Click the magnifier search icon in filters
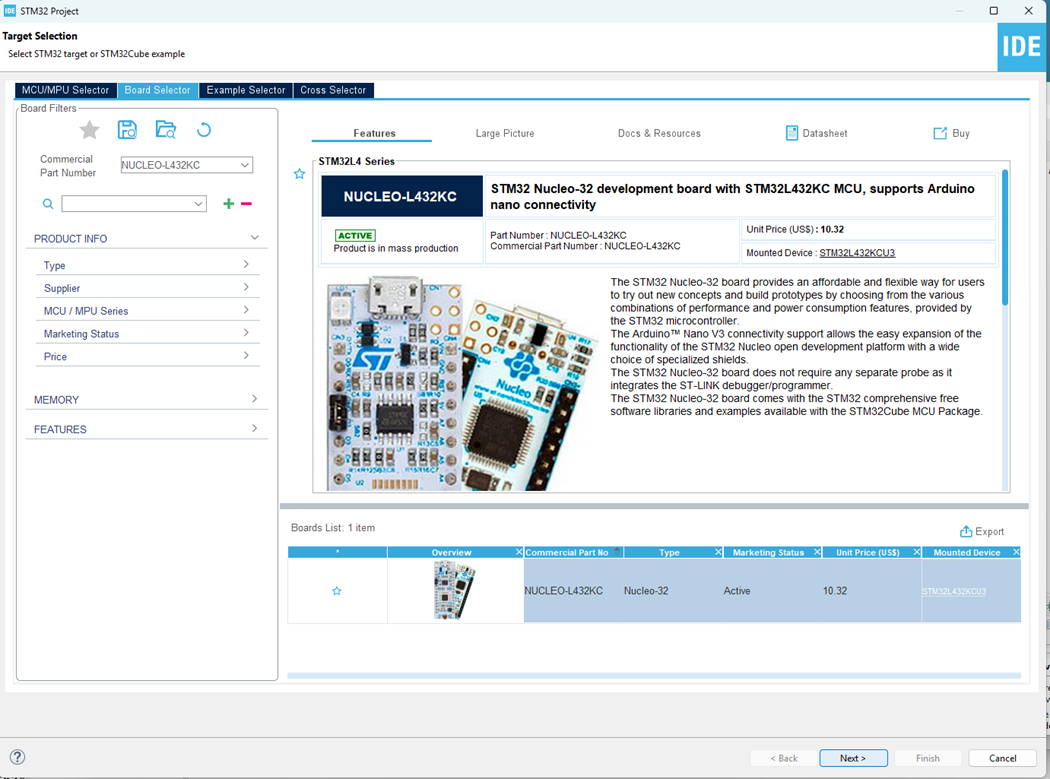 [48, 204]
